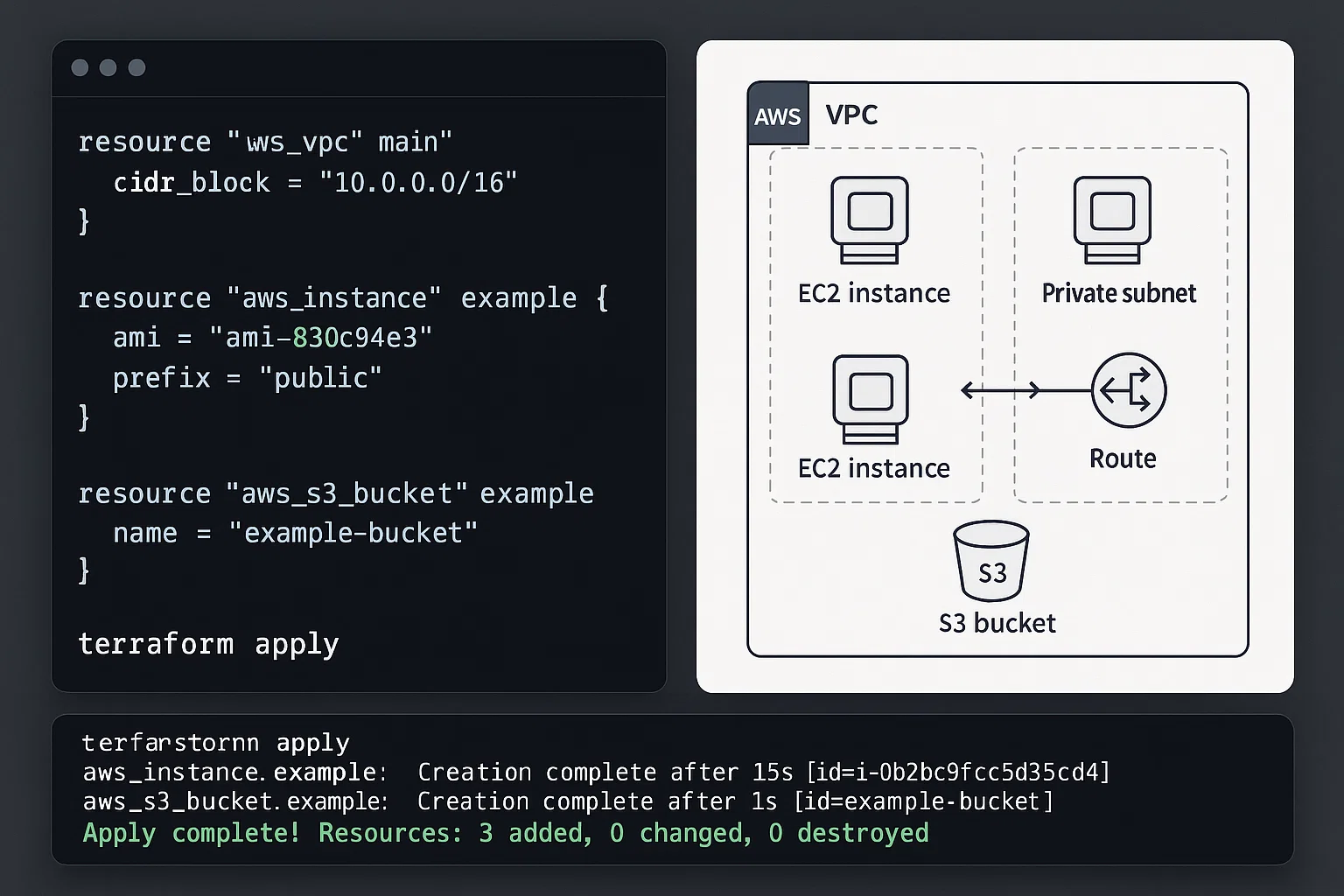Click the resource "aws_instance" example line
The height and width of the screenshot is (896, 1344).
343,297
